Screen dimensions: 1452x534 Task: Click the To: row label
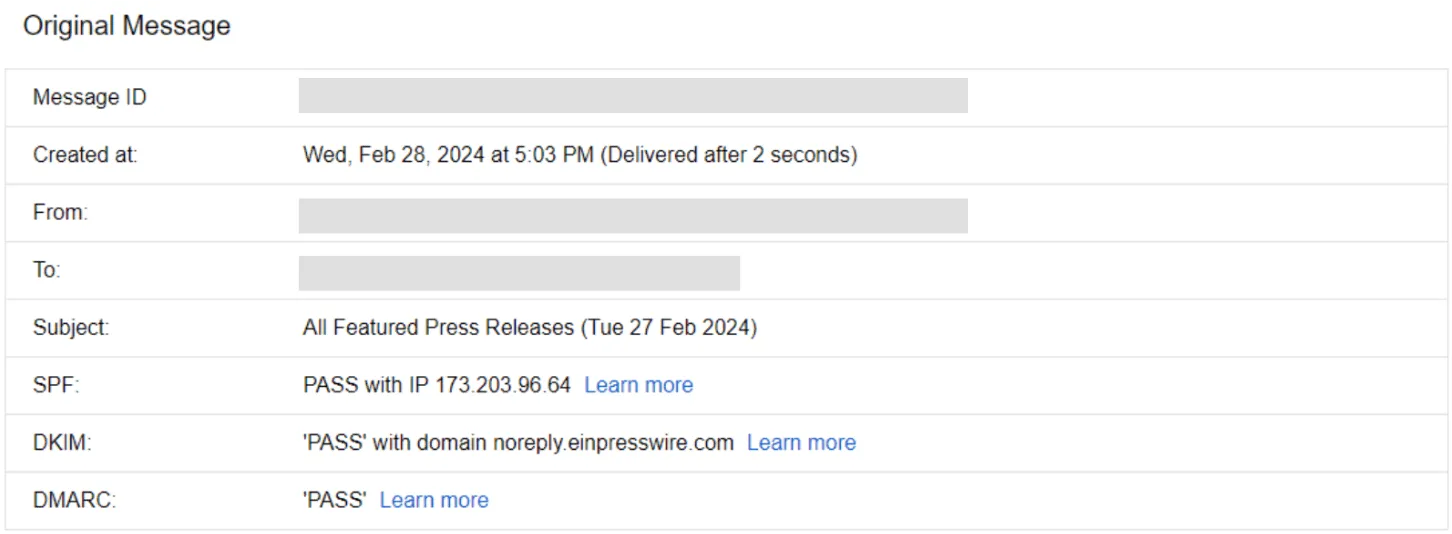click(47, 270)
